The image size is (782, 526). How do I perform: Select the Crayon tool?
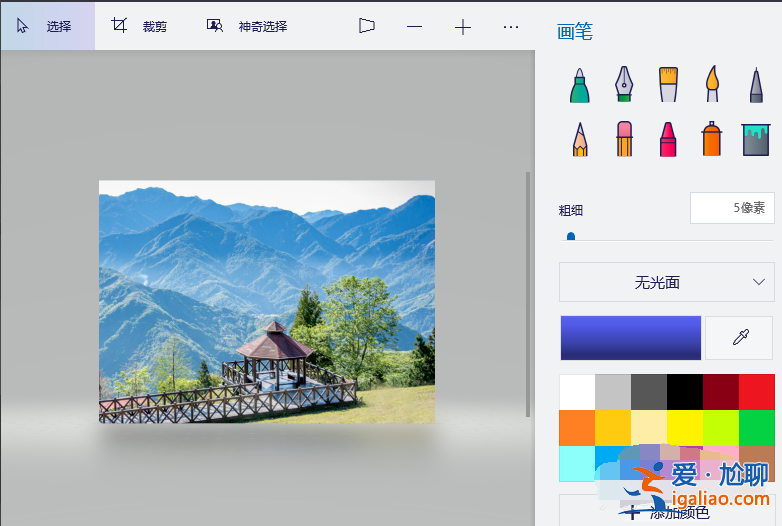pos(668,139)
